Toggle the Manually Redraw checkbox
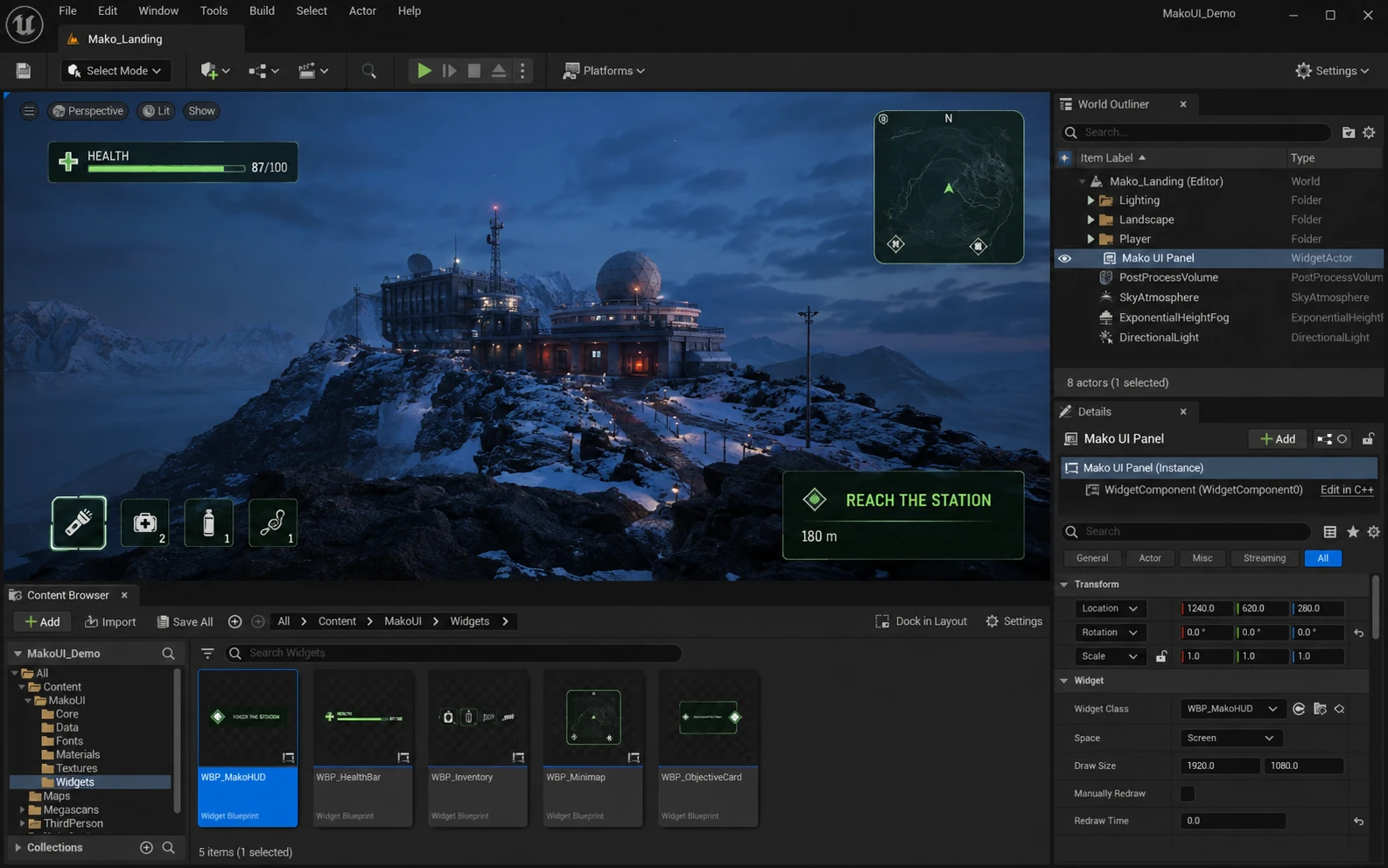The height and width of the screenshot is (868, 1388). [x=1188, y=794]
